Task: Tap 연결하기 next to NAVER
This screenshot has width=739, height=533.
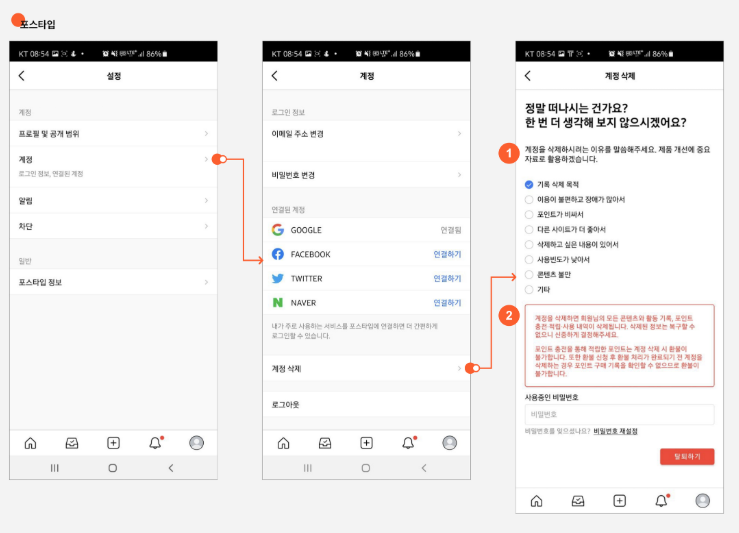Action: click(447, 303)
